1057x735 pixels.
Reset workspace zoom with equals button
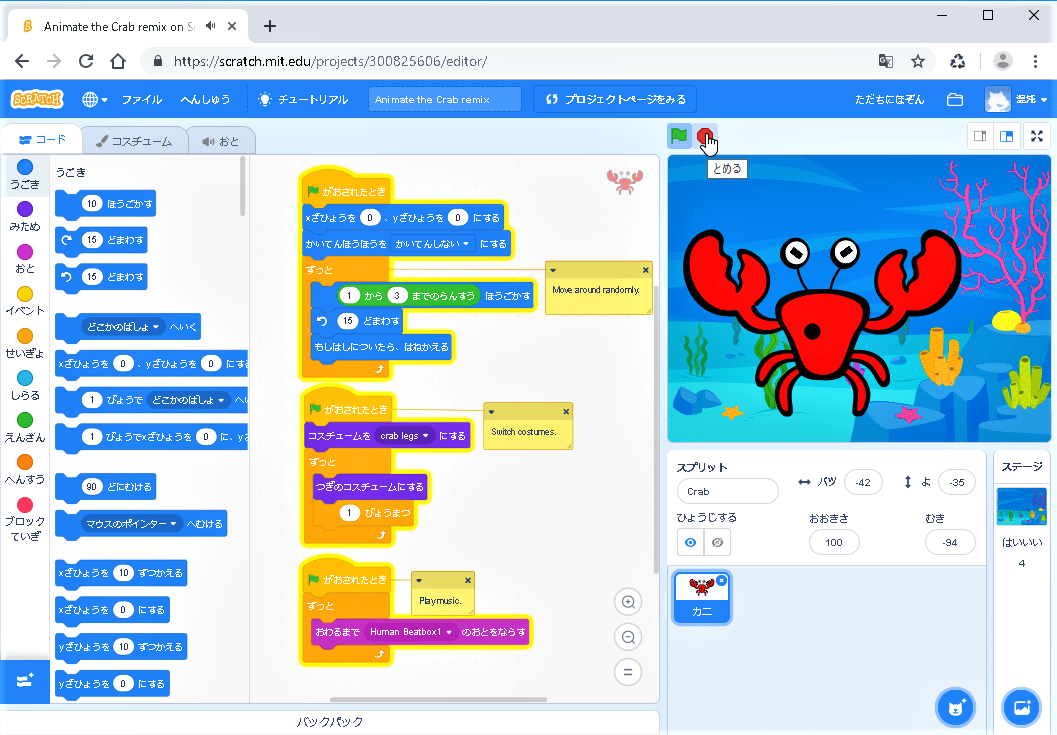pyautogui.click(x=628, y=672)
